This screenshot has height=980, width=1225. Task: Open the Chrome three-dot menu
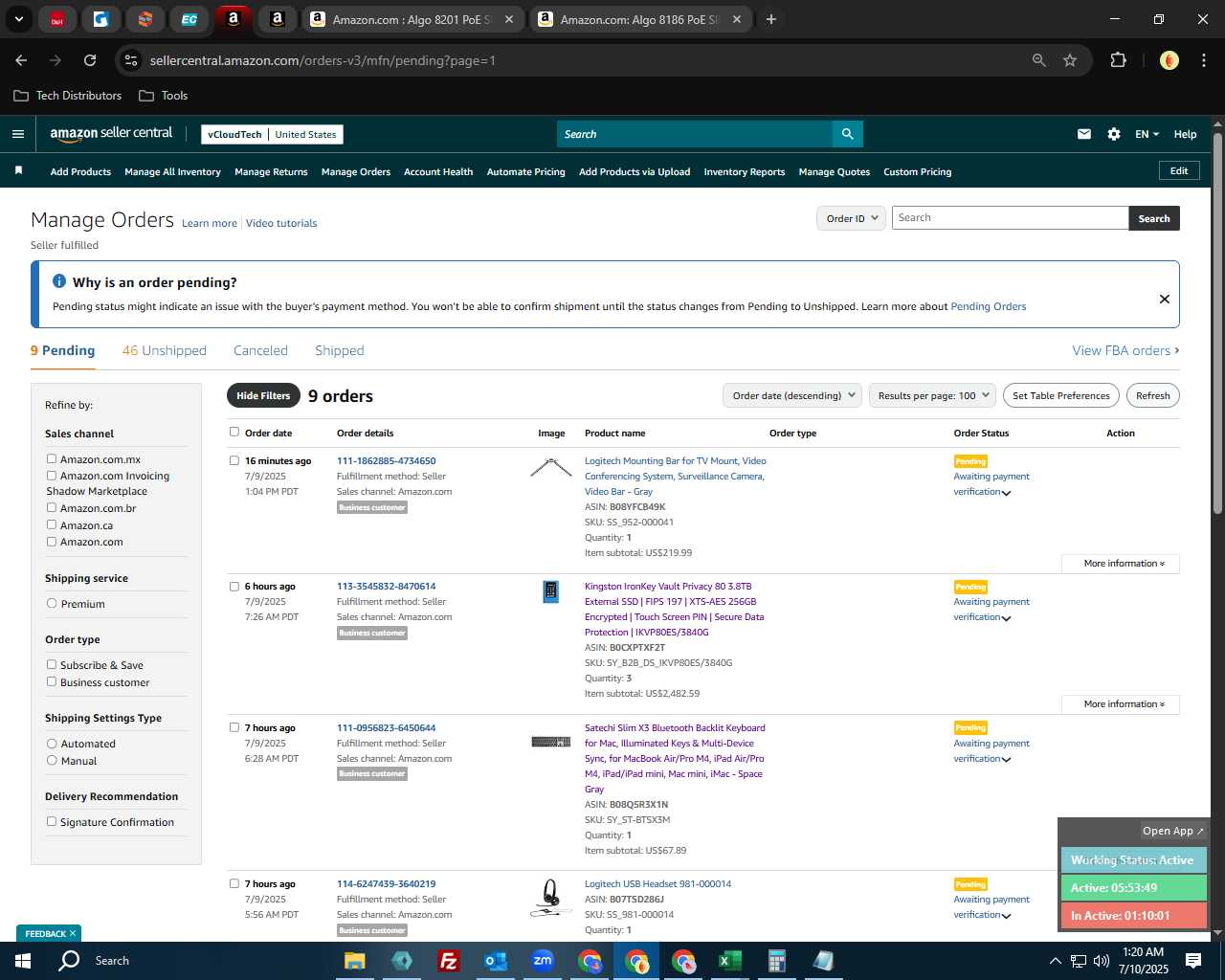(x=1202, y=60)
